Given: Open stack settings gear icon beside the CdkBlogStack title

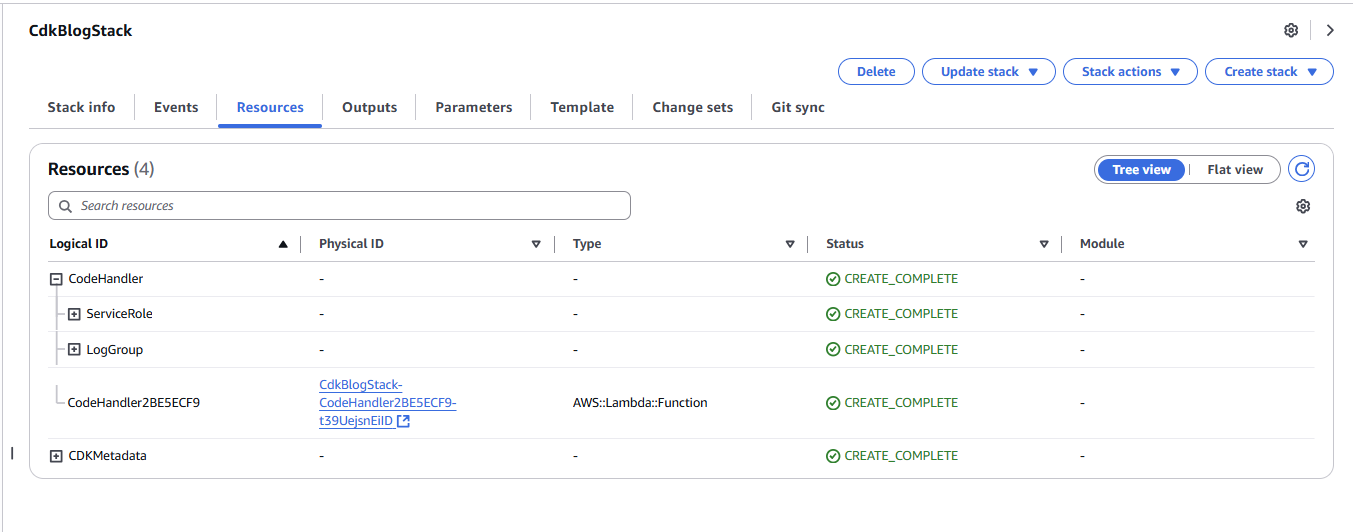Looking at the screenshot, I should (x=1291, y=30).
